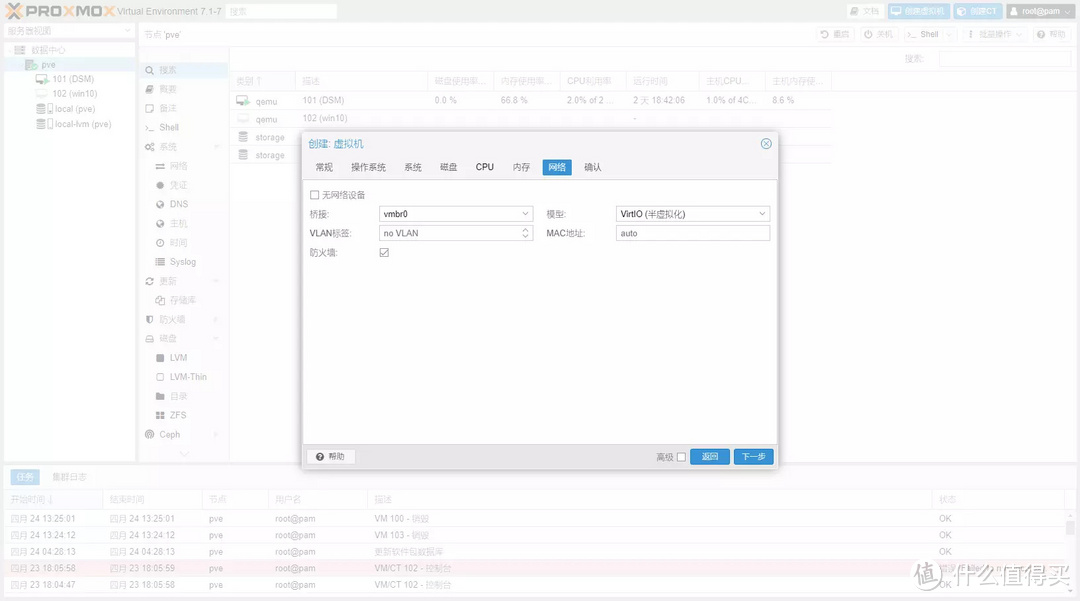Open 时间 clock icon in node menu
The height and width of the screenshot is (601, 1080).
tap(160, 243)
